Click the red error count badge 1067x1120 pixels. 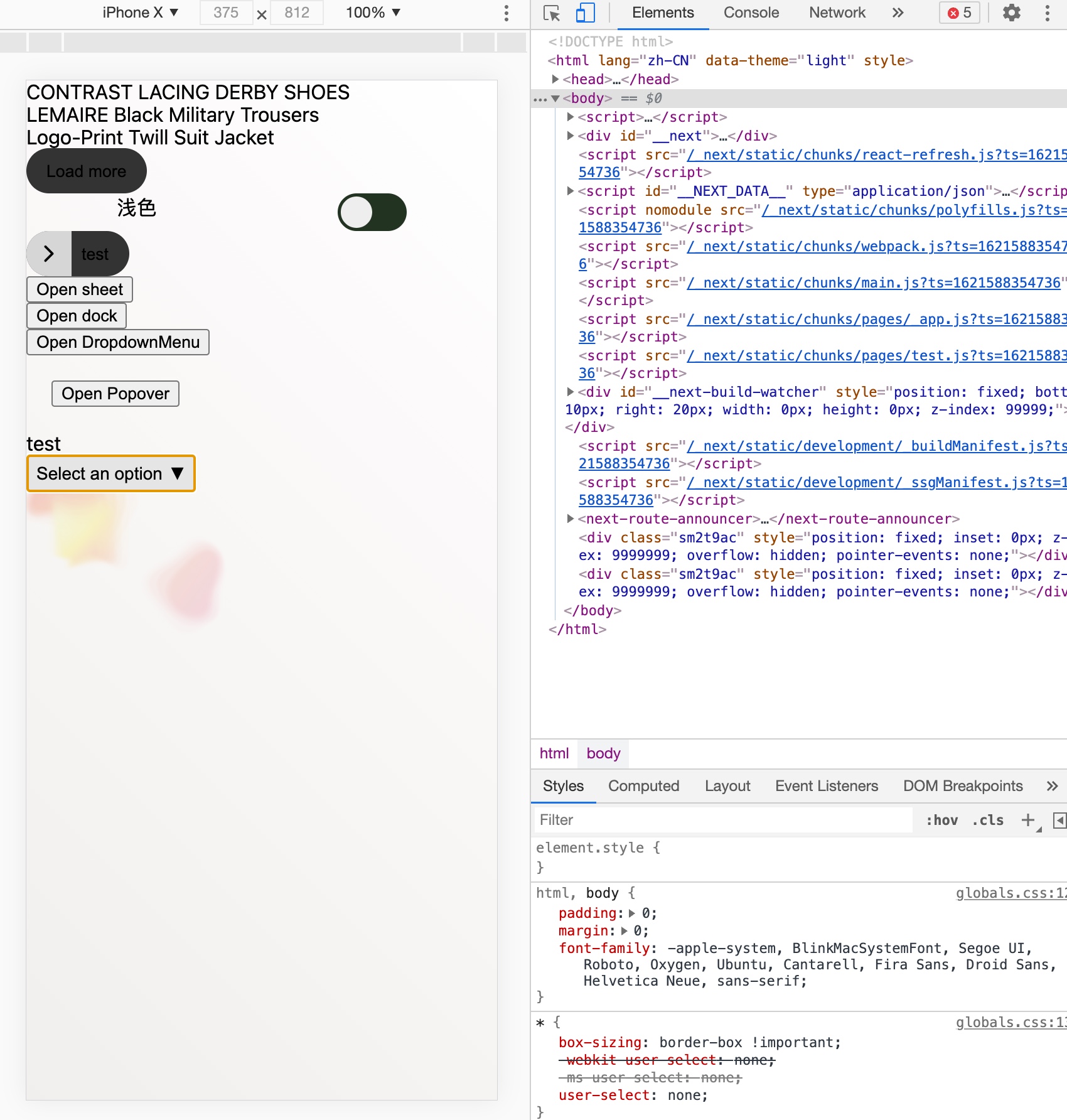(x=959, y=13)
